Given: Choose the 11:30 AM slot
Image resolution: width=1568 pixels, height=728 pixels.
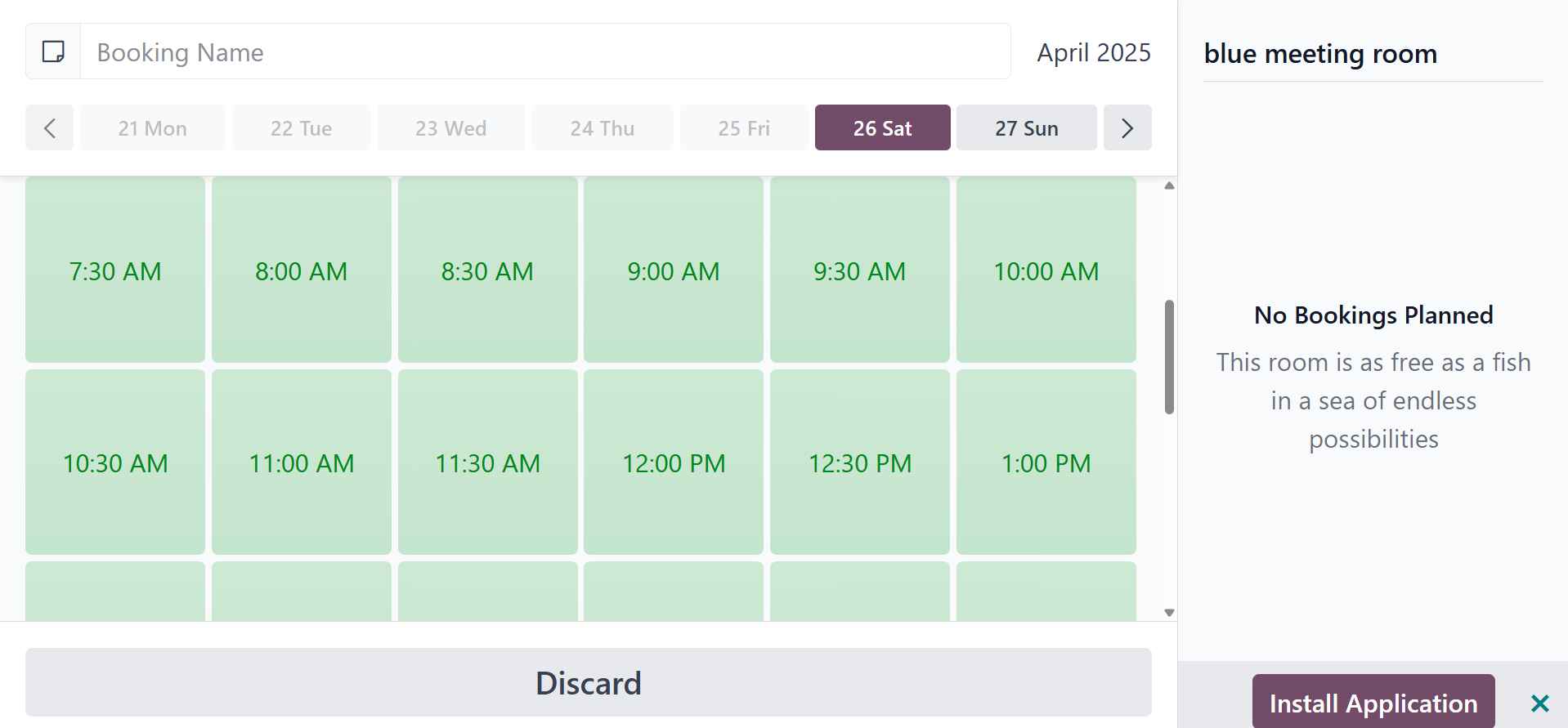Looking at the screenshot, I should coord(487,462).
